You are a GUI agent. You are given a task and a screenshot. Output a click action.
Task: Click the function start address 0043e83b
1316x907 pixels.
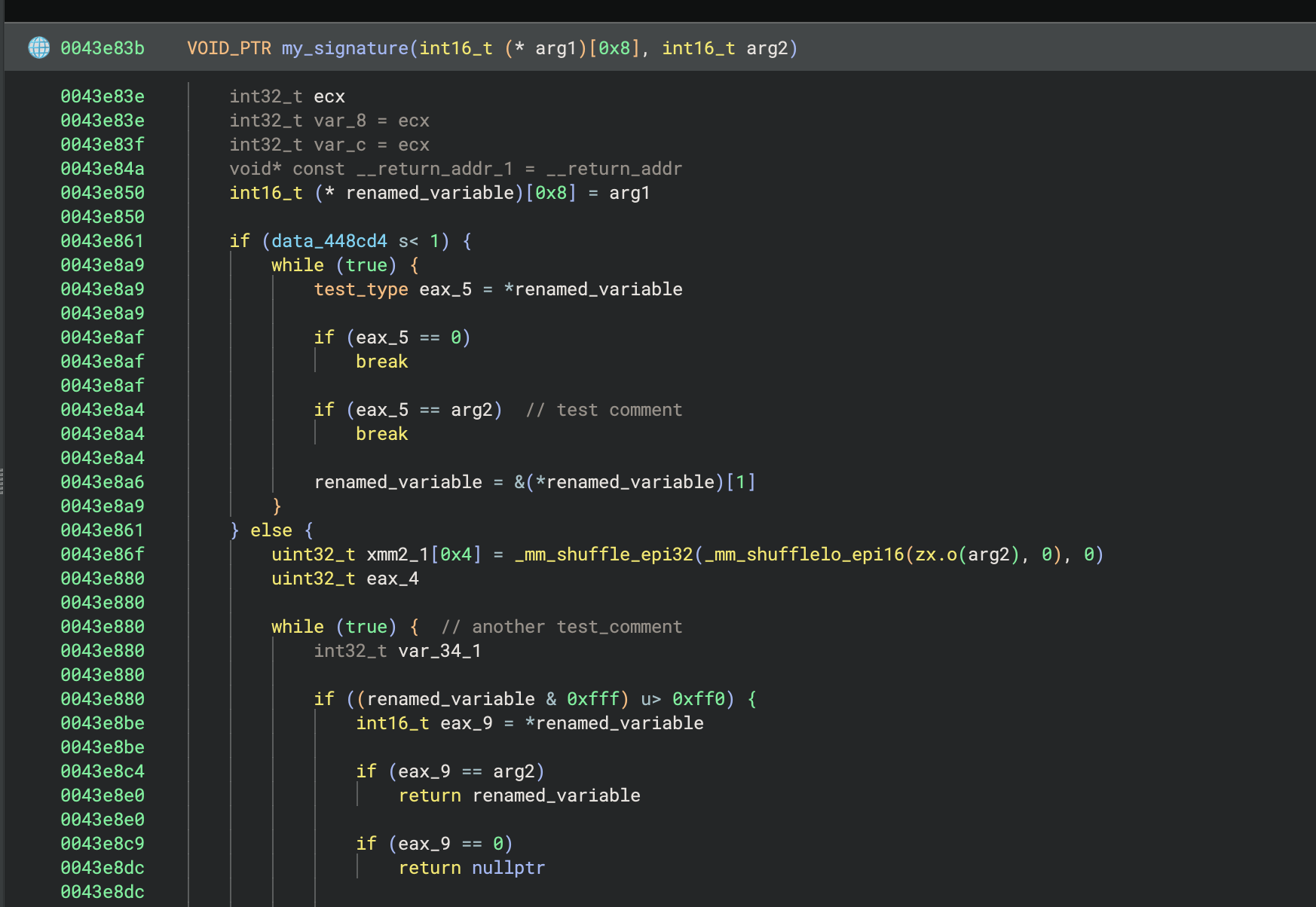click(x=103, y=48)
